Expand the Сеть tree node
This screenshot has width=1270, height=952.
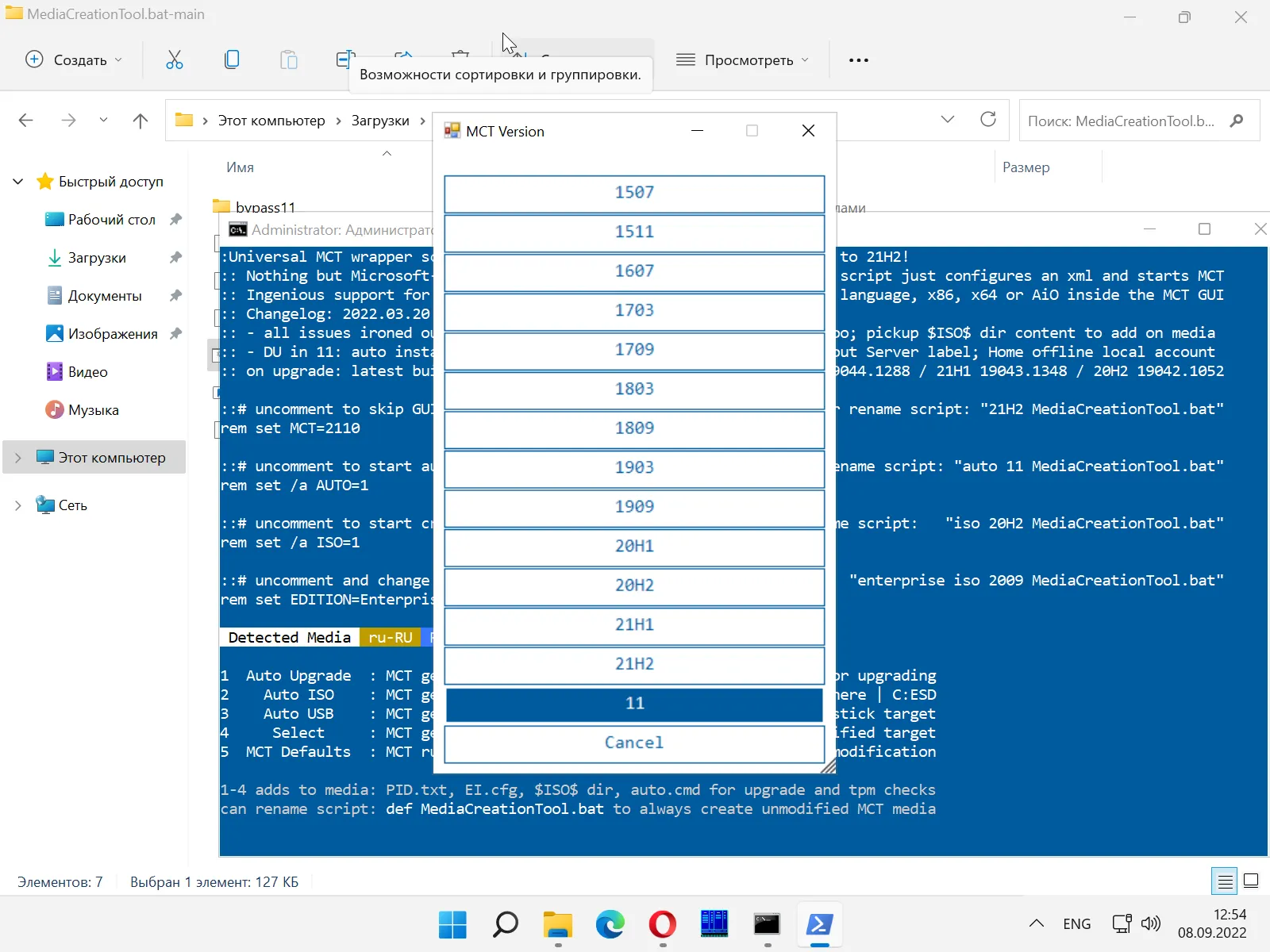18,505
